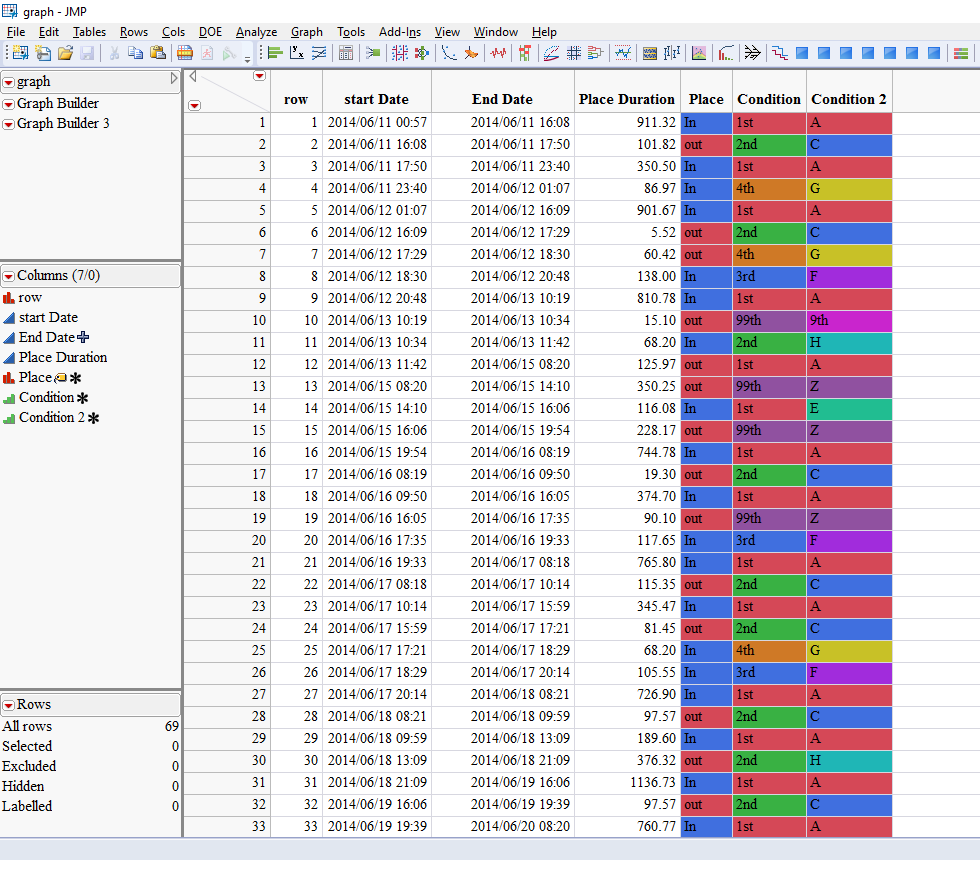Click the Paste icon on the toolbar
Screen dimensions: 980x896
[157, 53]
